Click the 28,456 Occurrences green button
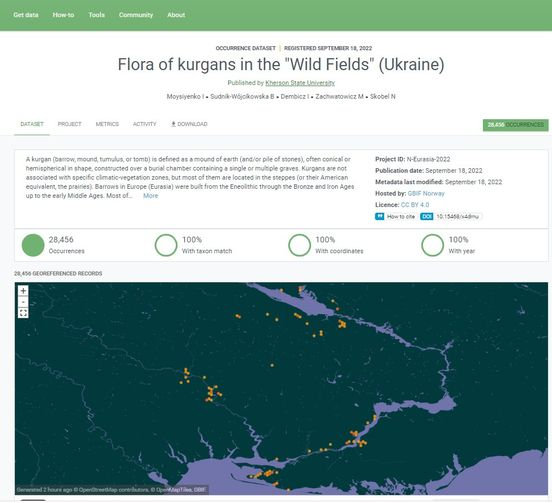 [x=515, y=125]
